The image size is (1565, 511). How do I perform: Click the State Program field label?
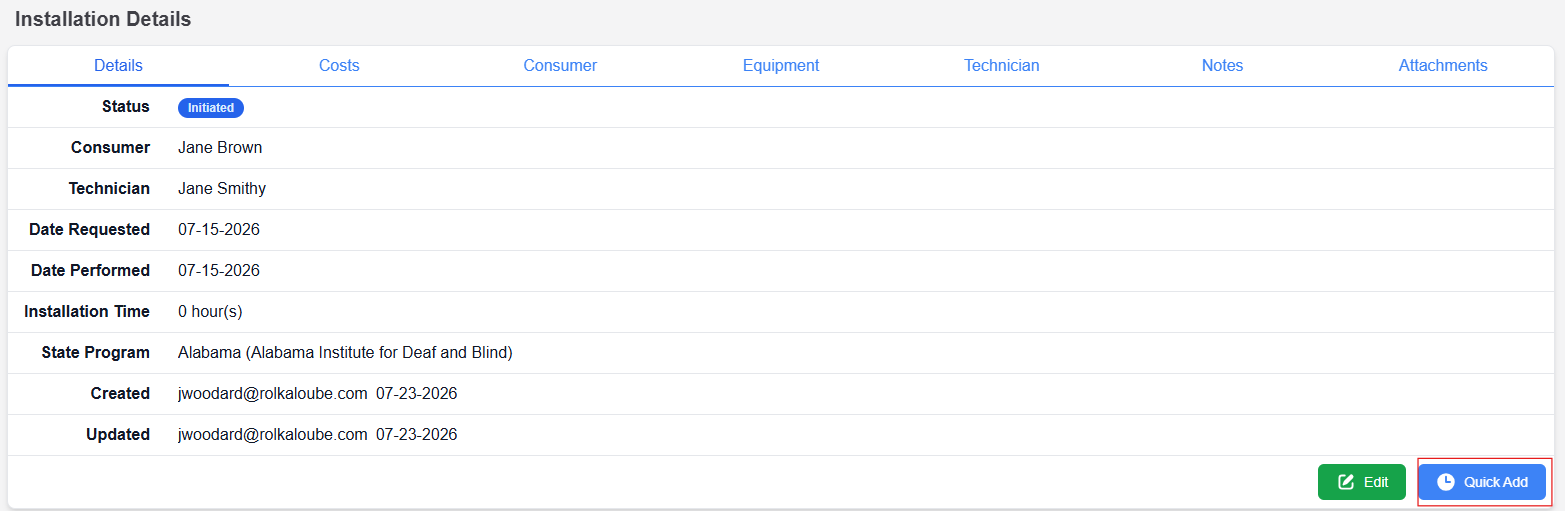[96, 353]
